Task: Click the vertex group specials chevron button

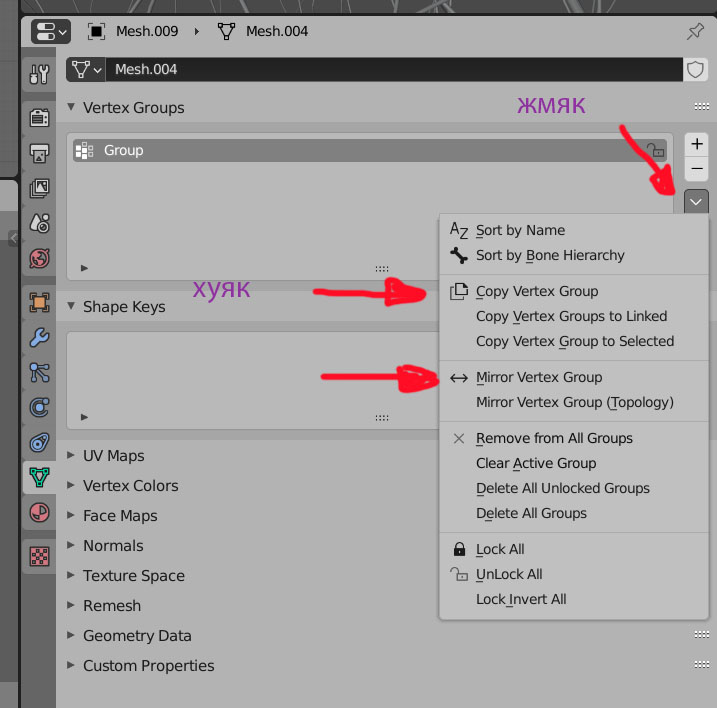Action: click(x=696, y=202)
